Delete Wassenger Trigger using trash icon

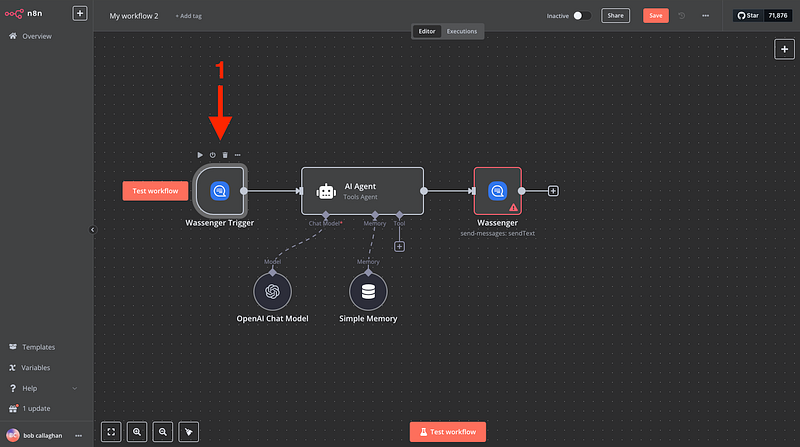coord(225,155)
